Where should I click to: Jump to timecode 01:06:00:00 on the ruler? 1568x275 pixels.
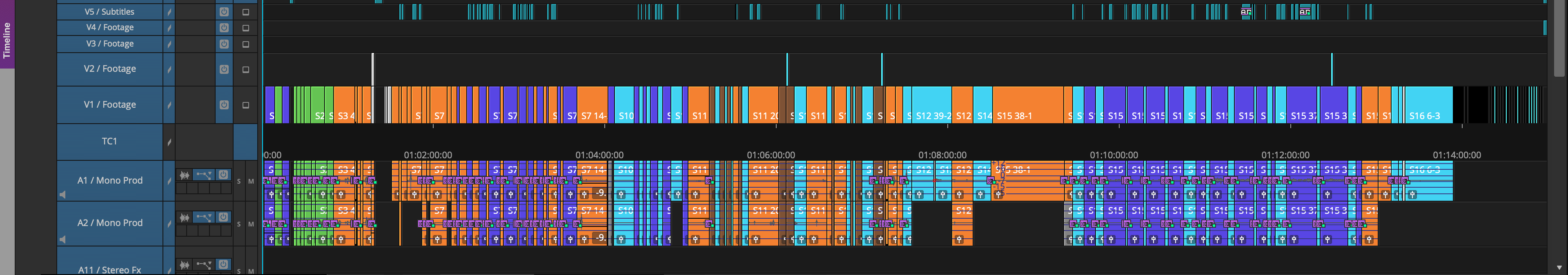pos(771,155)
